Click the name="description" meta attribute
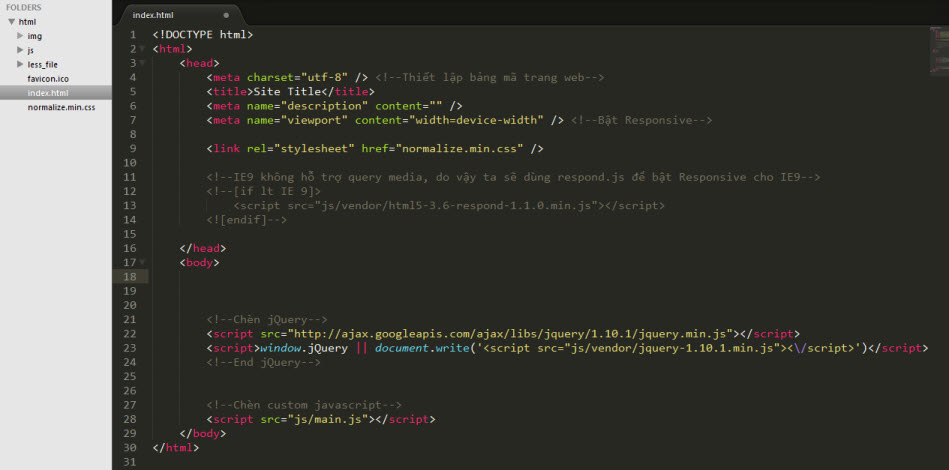Image resolution: width=949 pixels, height=470 pixels. (x=307, y=106)
